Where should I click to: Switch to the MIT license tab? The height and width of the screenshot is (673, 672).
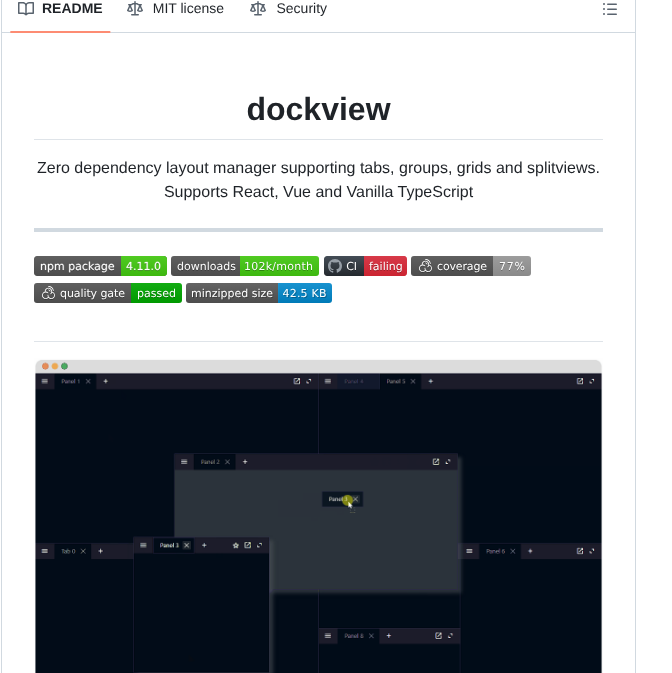175,9
